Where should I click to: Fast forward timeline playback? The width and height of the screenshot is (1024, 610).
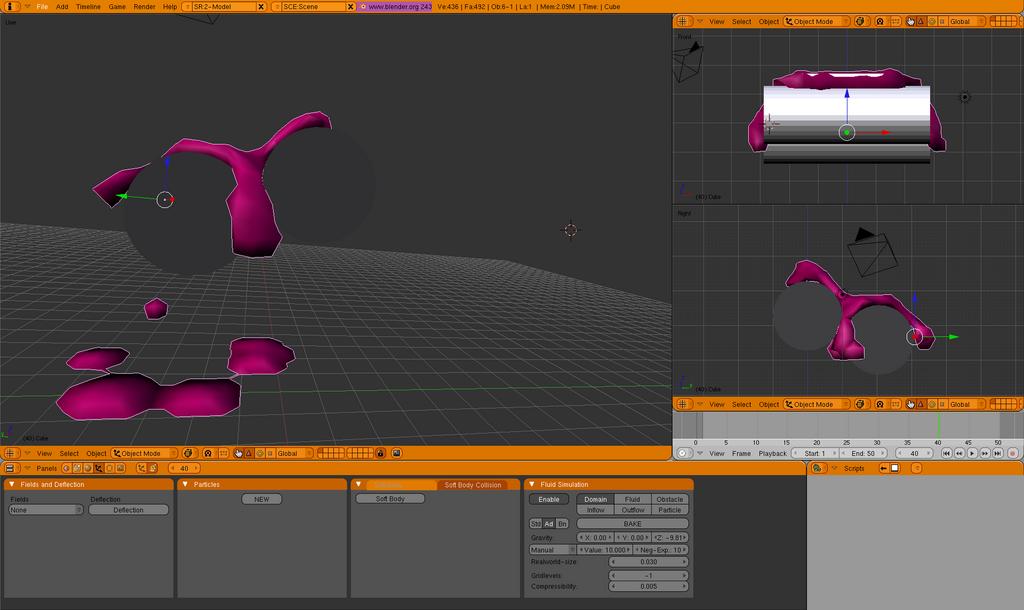coord(985,453)
